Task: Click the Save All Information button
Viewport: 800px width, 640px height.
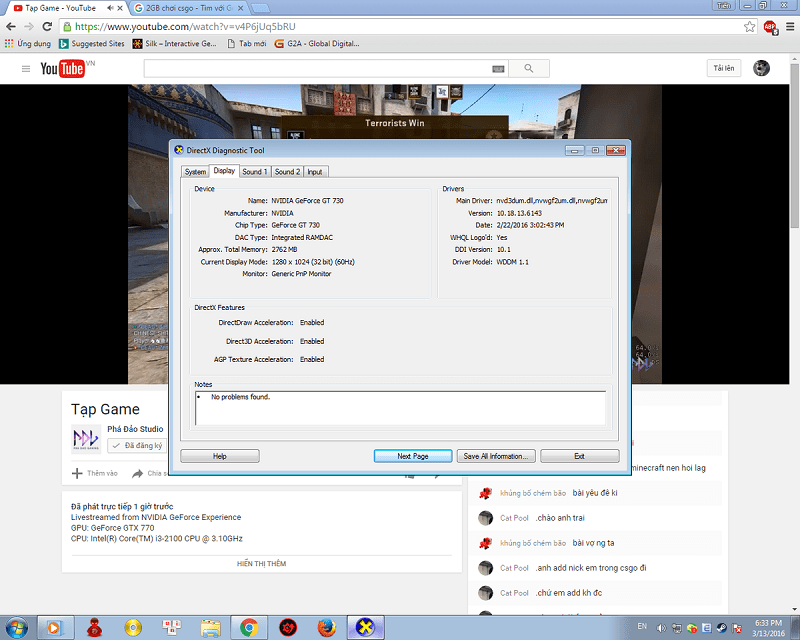Action: click(496, 455)
